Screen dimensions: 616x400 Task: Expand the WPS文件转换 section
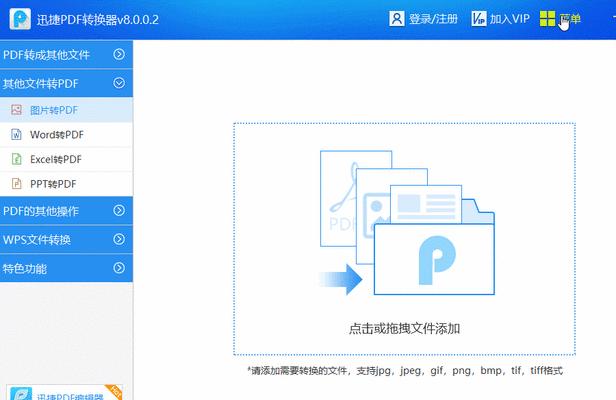point(66,240)
